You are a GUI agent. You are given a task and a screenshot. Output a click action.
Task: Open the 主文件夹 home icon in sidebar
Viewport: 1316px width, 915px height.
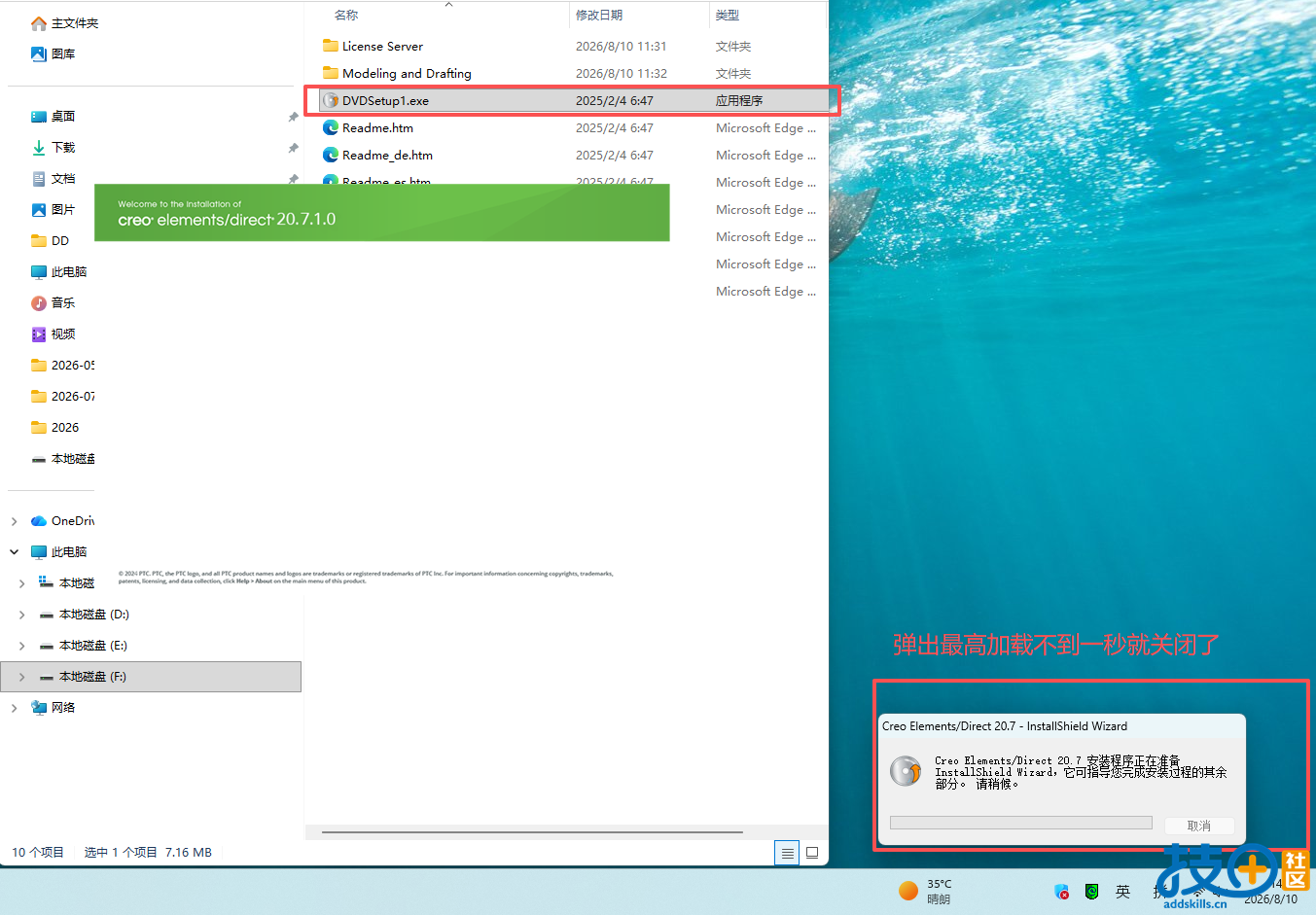pos(39,23)
